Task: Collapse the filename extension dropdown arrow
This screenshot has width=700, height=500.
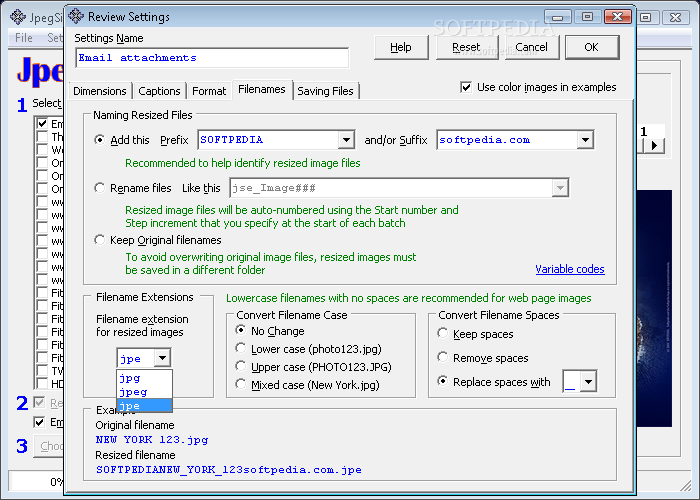Action: click(162, 358)
